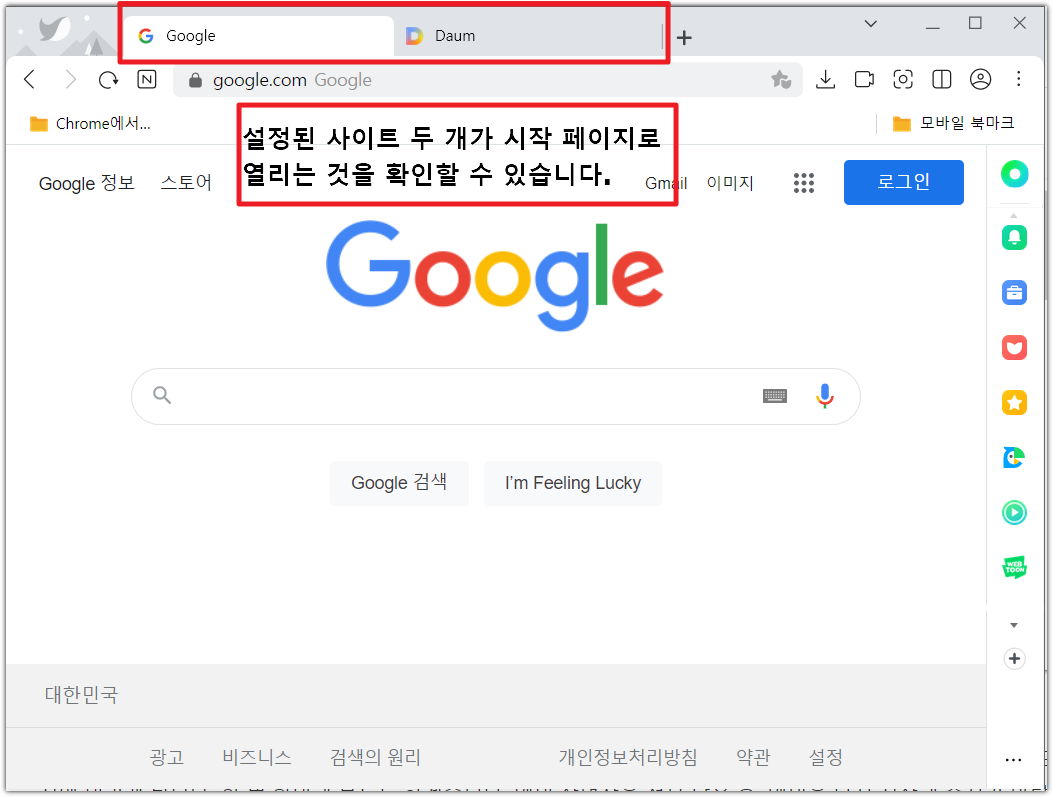The width and height of the screenshot is (1053, 797).
Task: Start voice search with microphone
Action: [x=825, y=396]
